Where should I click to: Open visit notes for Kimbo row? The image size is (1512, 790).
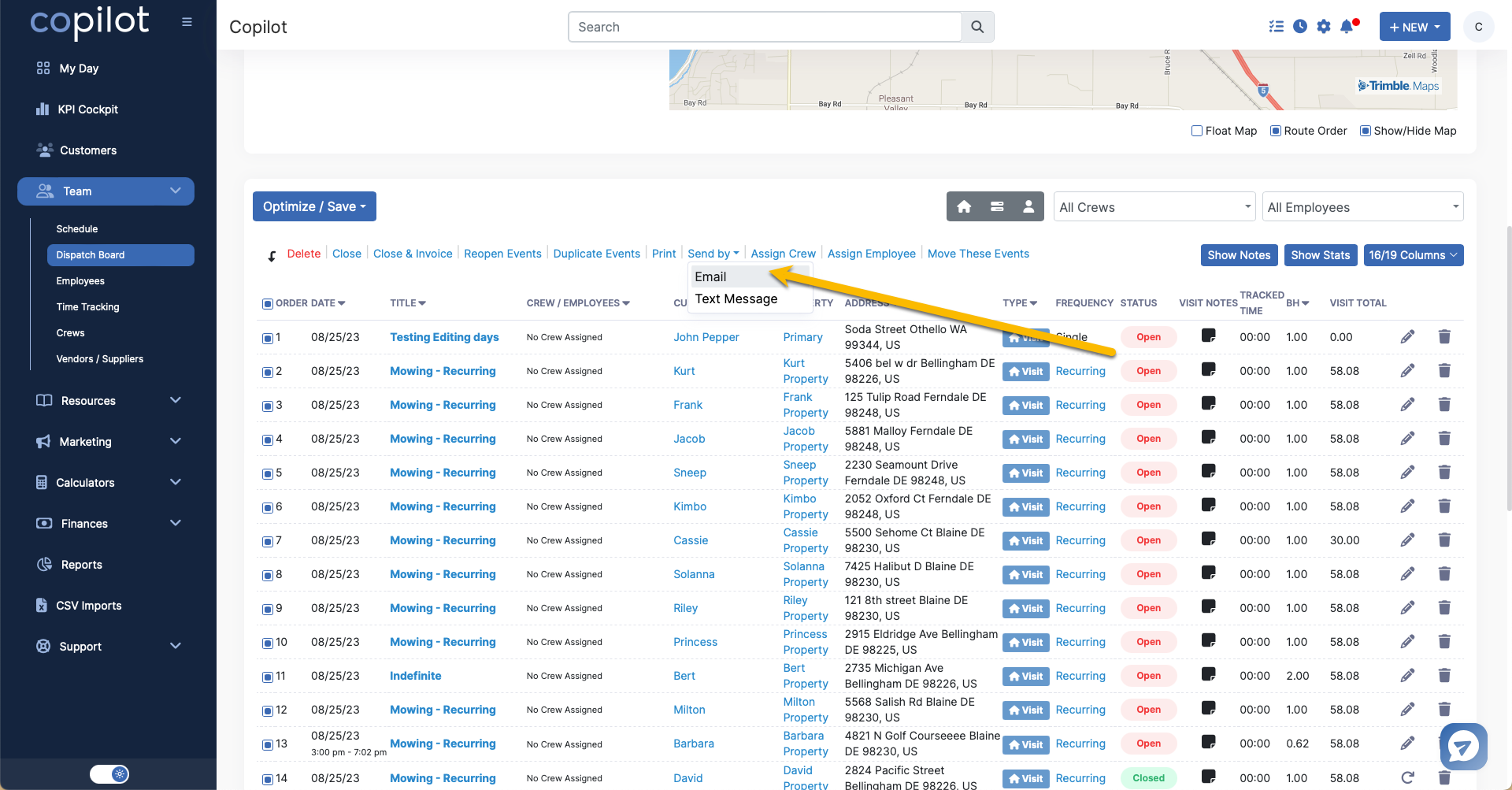tap(1209, 505)
